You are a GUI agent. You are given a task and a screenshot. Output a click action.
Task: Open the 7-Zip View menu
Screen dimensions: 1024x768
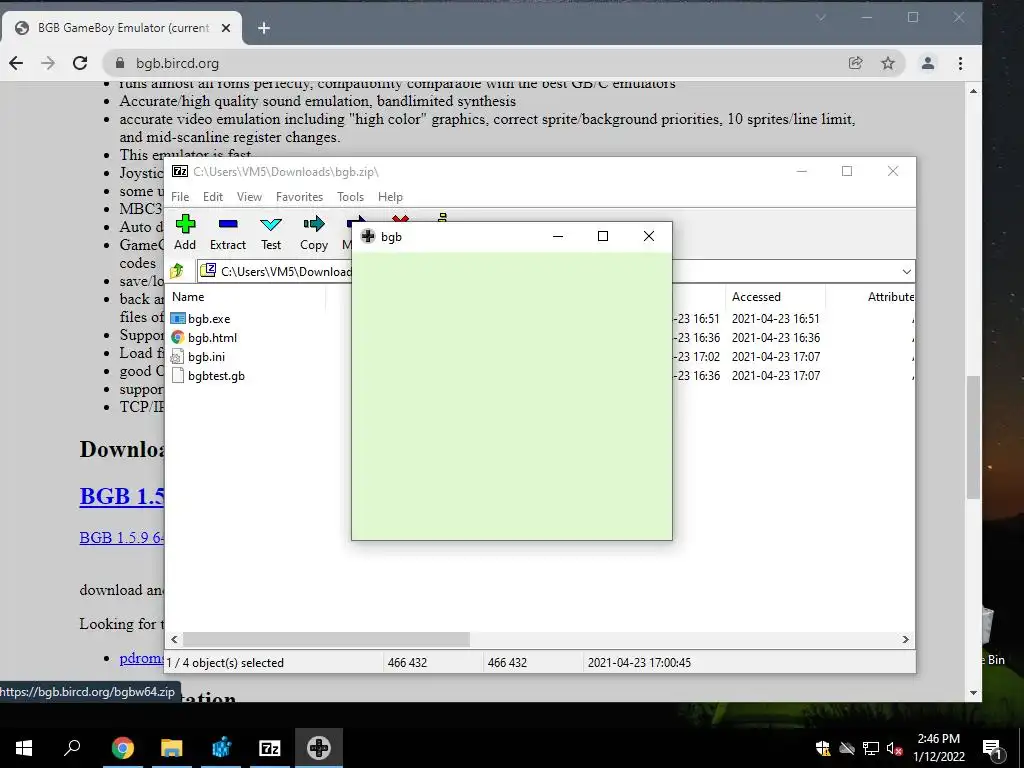click(x=249, y=197)
